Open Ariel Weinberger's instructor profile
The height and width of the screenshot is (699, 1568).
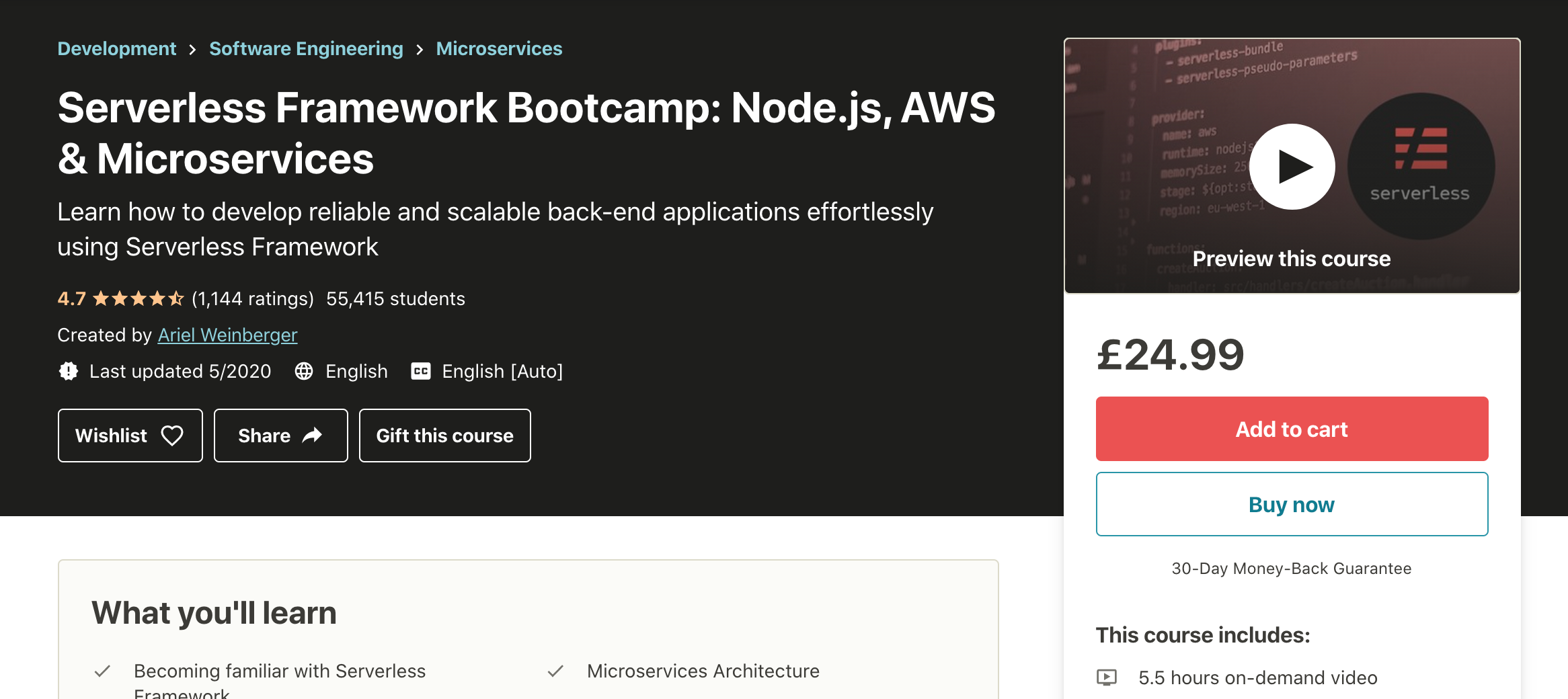[227, 335]
